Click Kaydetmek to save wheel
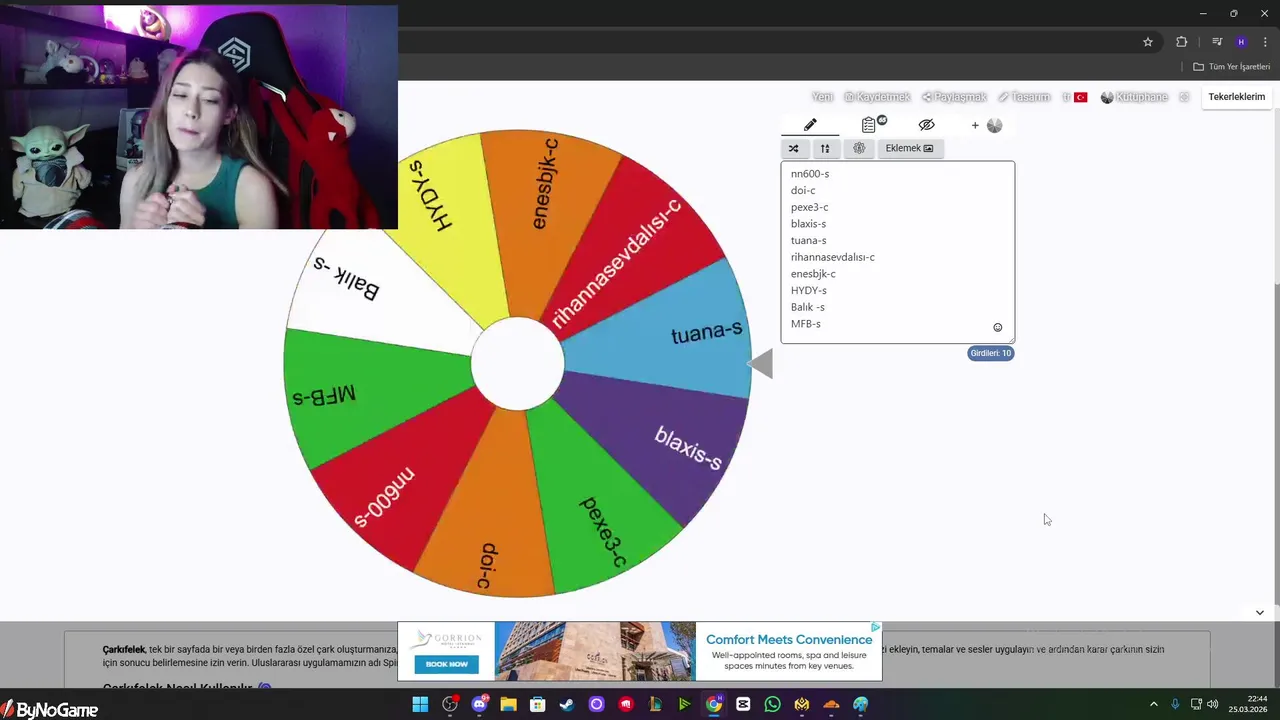 tap(877, 97)
